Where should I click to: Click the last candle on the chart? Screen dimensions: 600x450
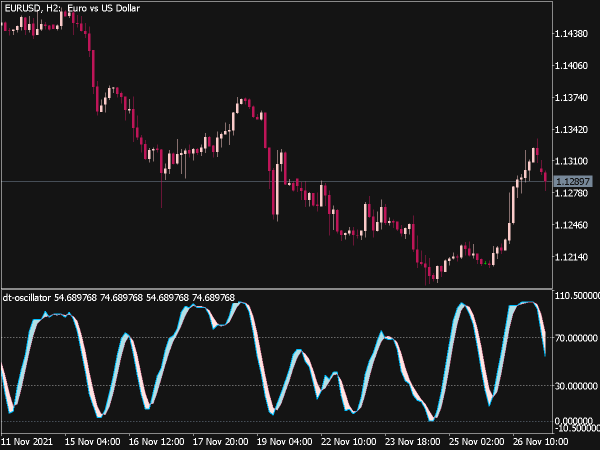[x=545, y=177]
